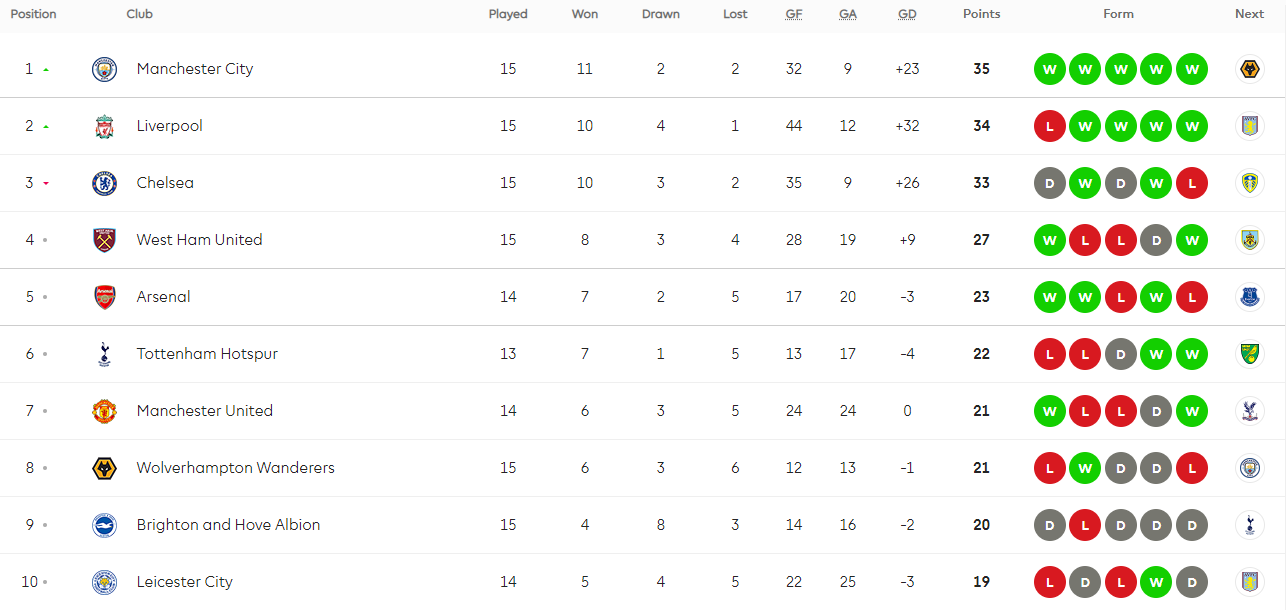
Task: Open the Manchester United club link
Action: click(x=204, y=411)
